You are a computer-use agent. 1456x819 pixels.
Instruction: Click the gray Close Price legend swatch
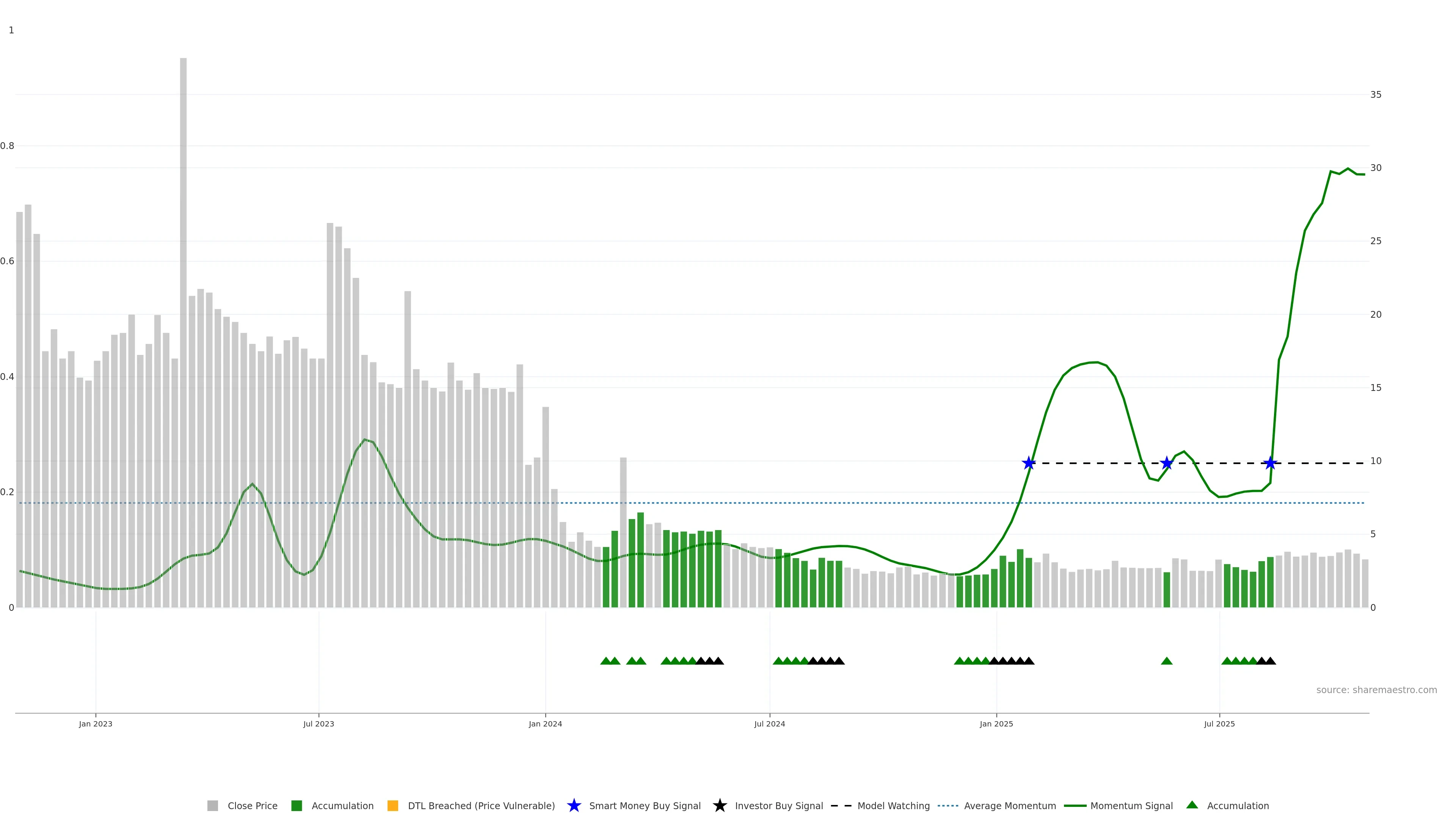pos(212,806)
